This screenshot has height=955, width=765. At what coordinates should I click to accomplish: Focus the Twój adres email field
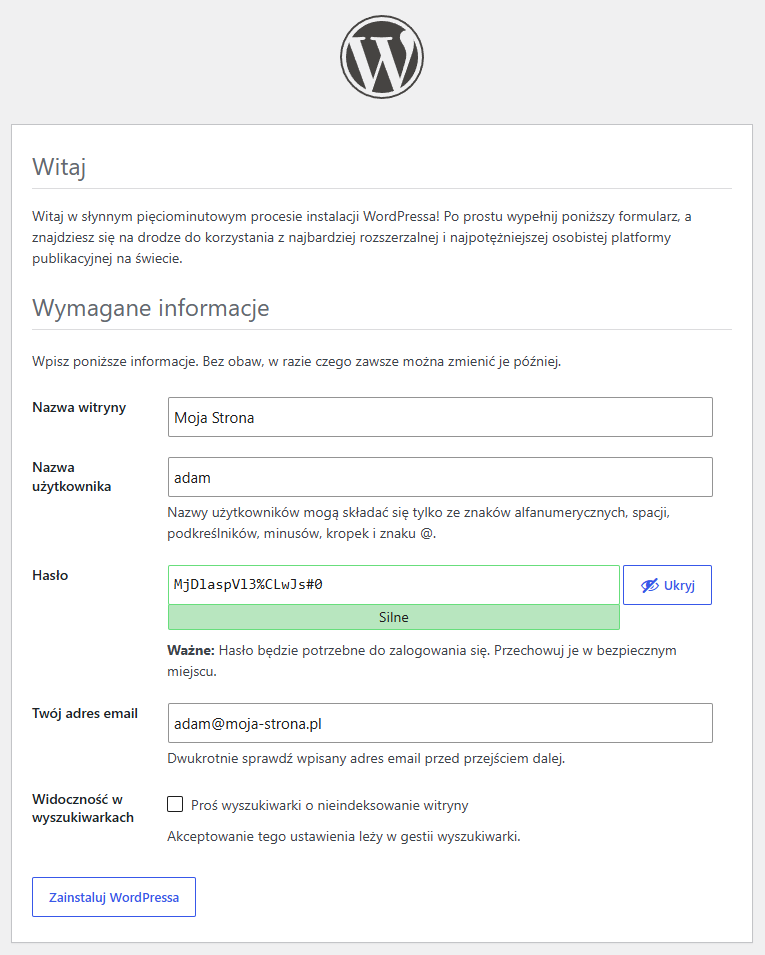tap(440, 723)
